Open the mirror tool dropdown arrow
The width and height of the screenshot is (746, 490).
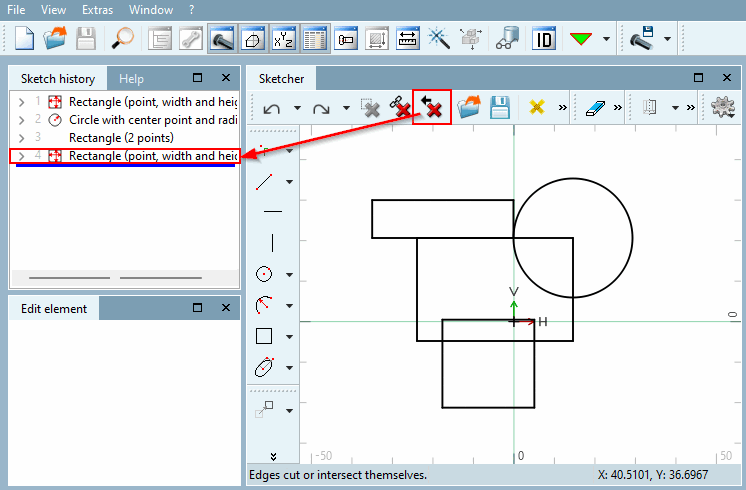(x=675, y=108)
